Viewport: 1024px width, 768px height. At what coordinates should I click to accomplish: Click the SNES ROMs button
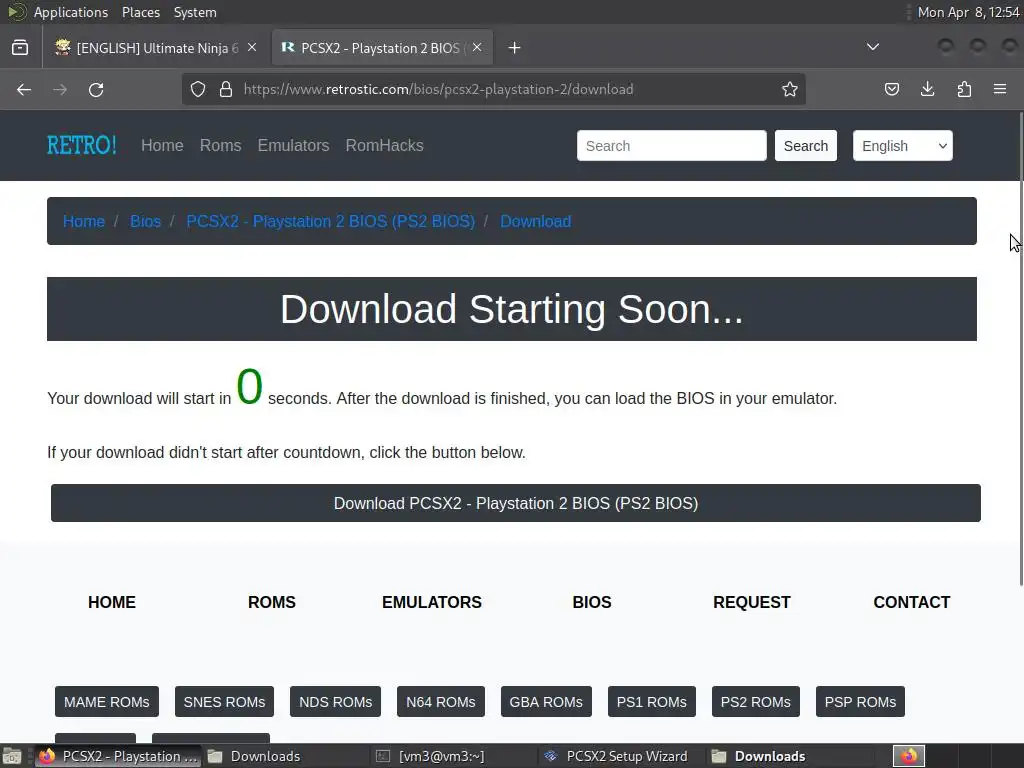224,701
